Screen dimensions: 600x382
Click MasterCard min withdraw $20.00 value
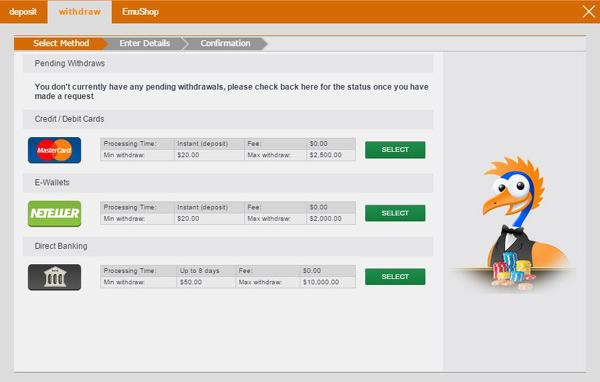pyautogui.click(x=188, y=155)
